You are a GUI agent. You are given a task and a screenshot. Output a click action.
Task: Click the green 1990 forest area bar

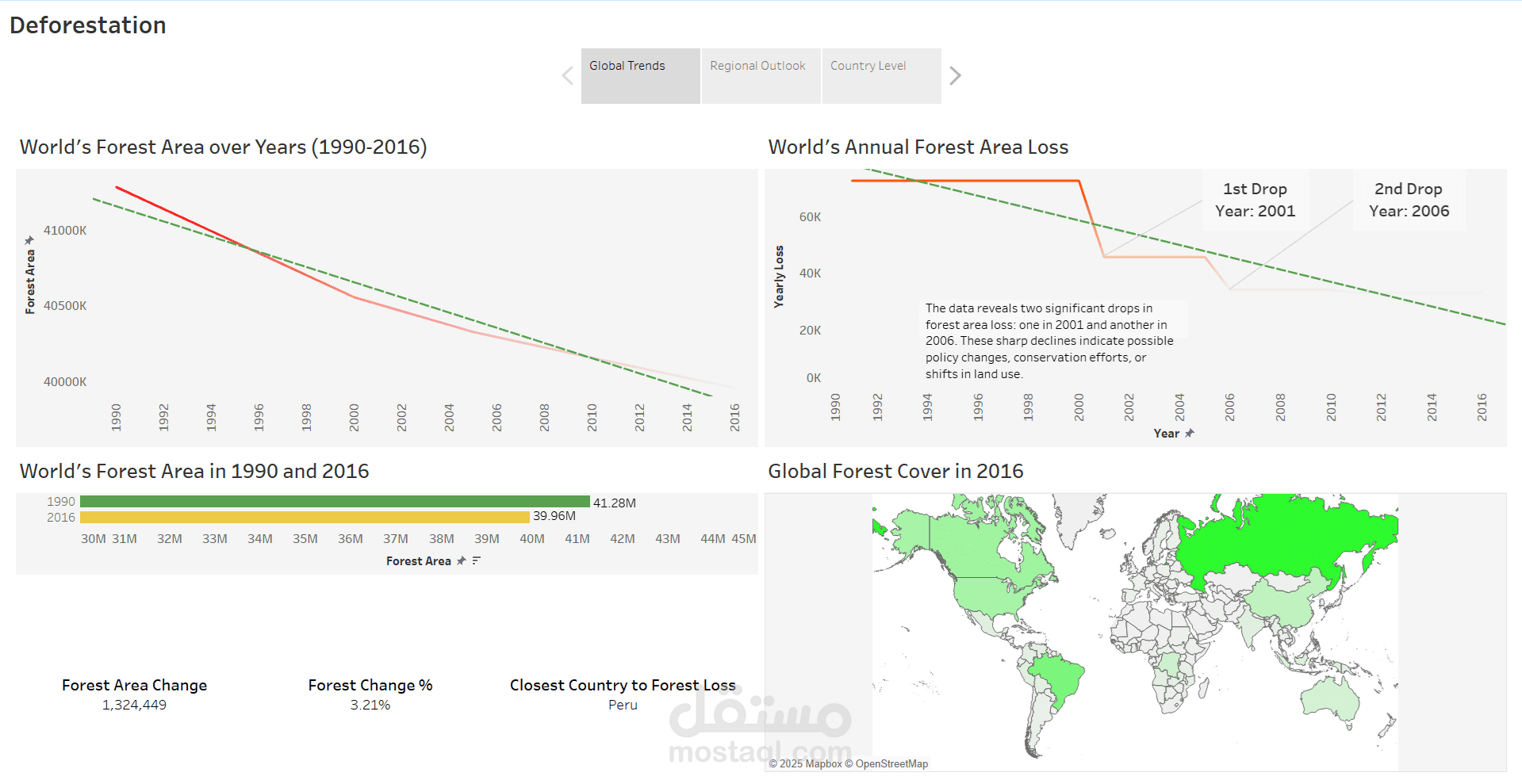333,501
